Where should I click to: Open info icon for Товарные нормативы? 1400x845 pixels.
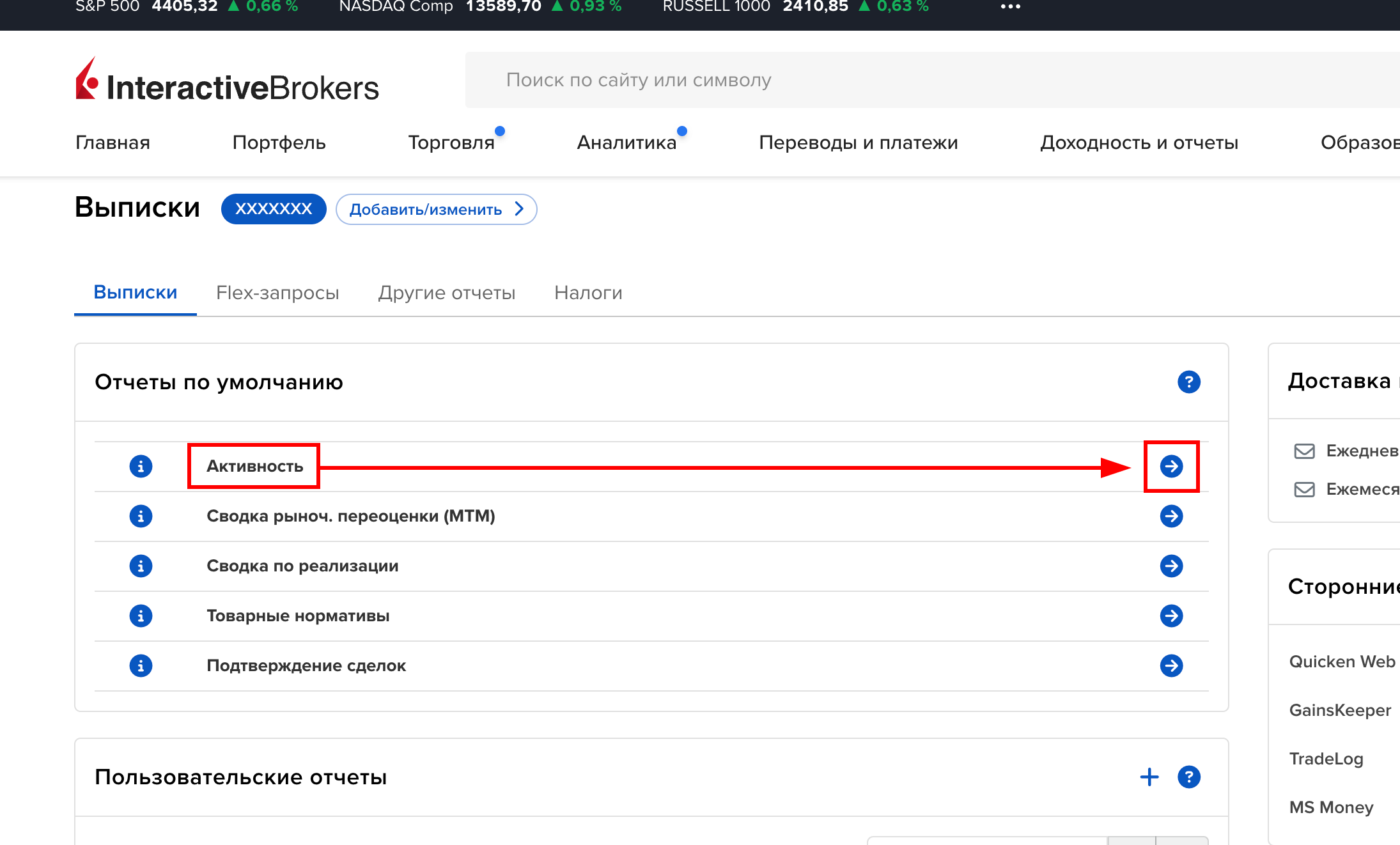point(141,616)
